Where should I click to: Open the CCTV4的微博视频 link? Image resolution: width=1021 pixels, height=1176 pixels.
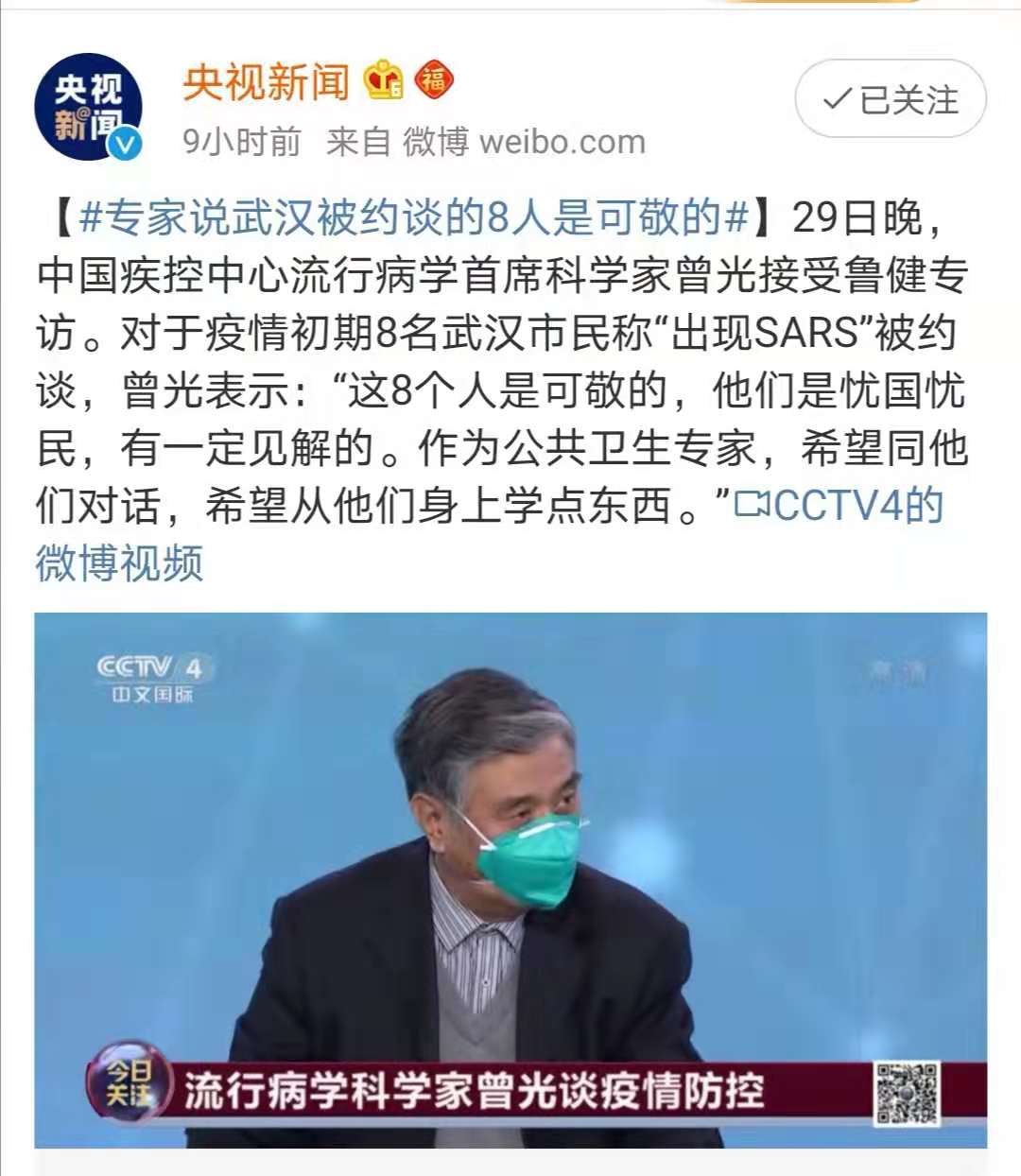coord(490,533)
